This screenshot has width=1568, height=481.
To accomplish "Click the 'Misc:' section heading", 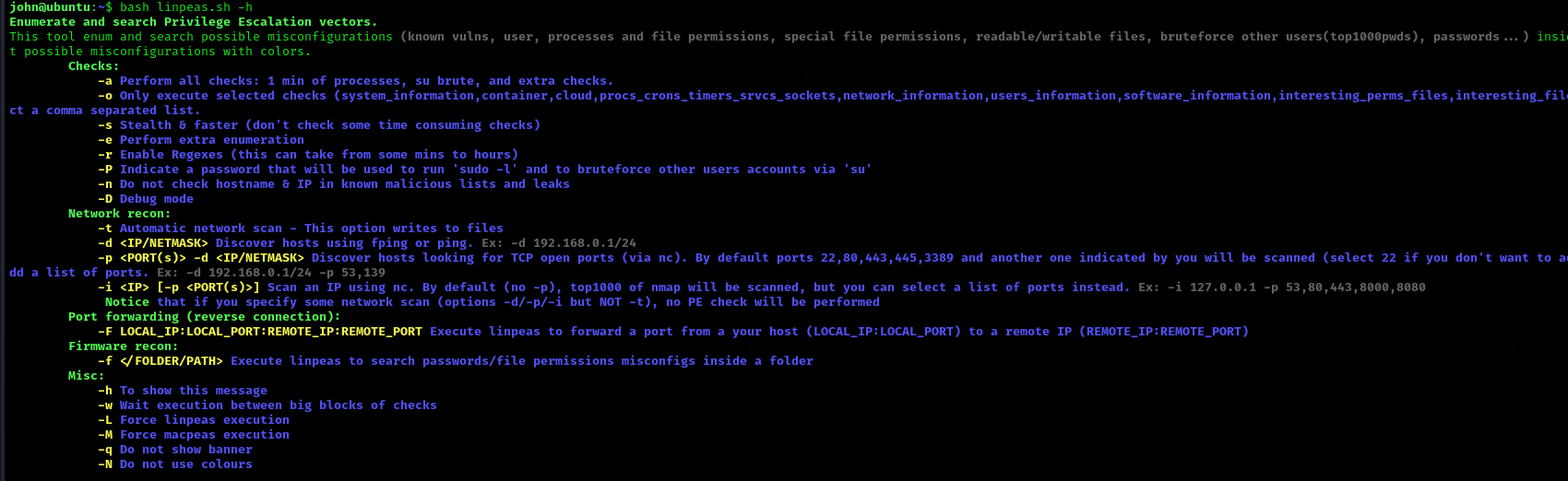I will [86, 376].
